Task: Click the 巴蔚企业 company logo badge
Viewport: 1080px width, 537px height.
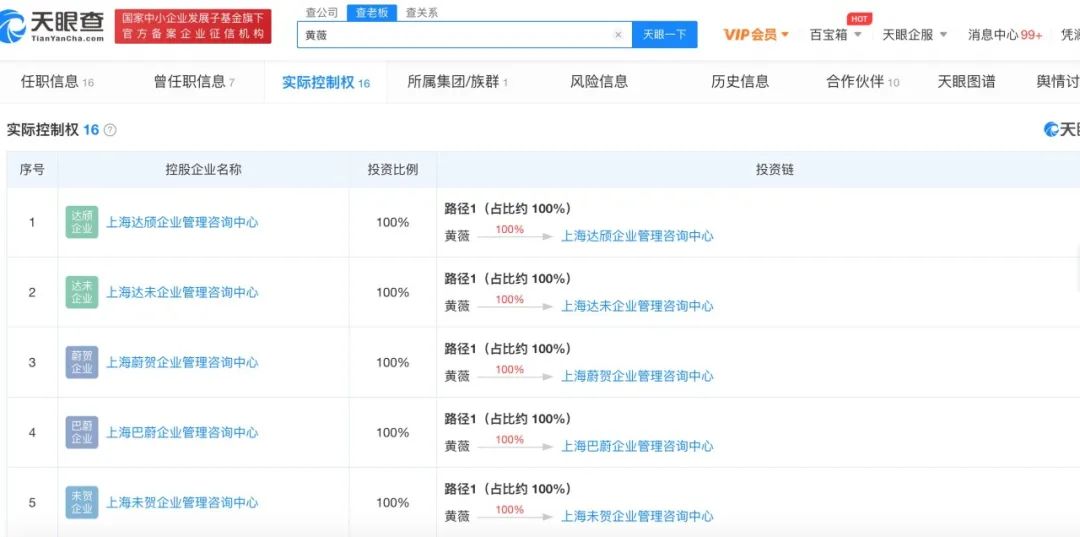Action: pos(82,432)
